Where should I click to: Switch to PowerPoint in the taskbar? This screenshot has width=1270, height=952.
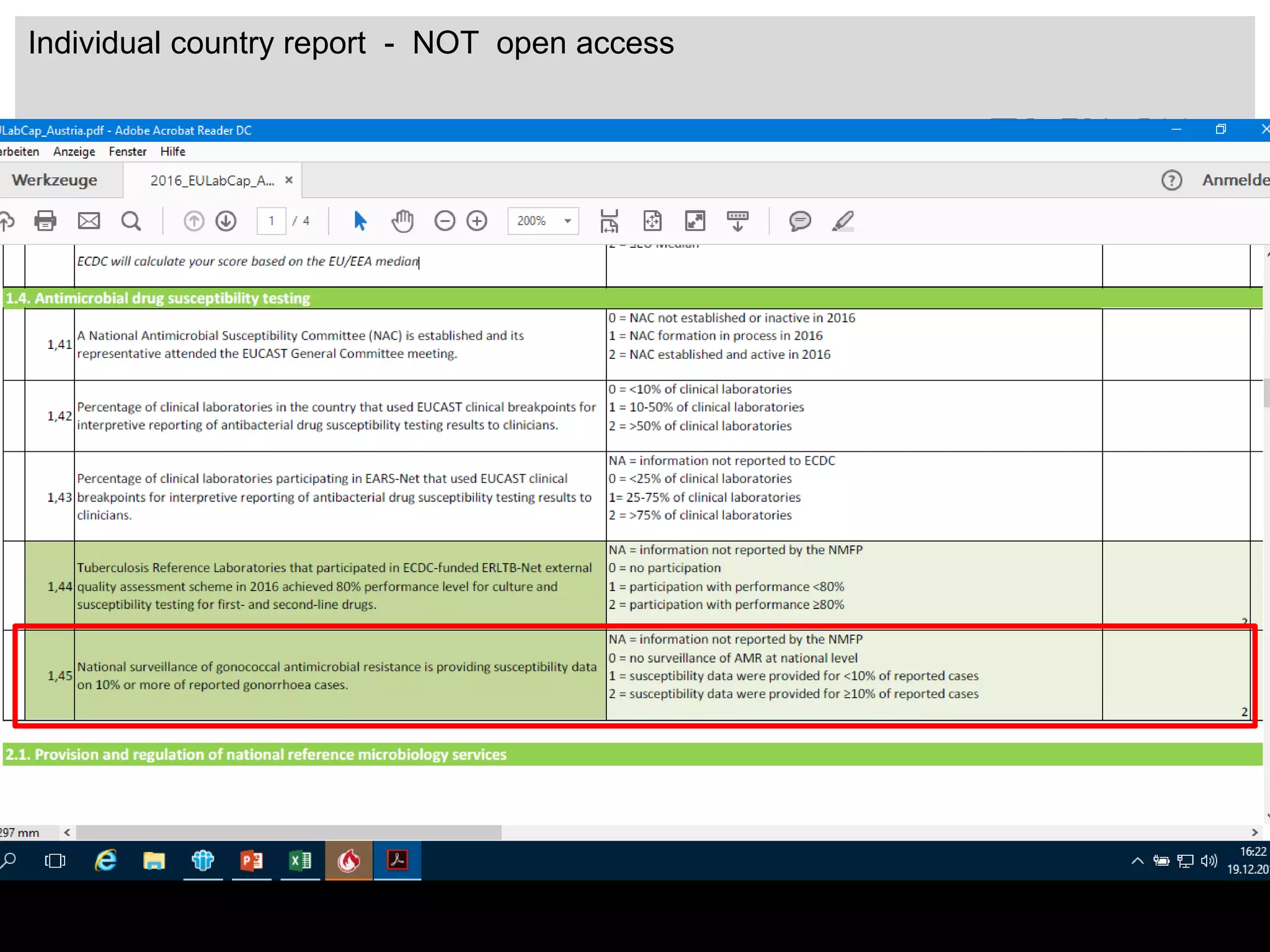(252, 861)
